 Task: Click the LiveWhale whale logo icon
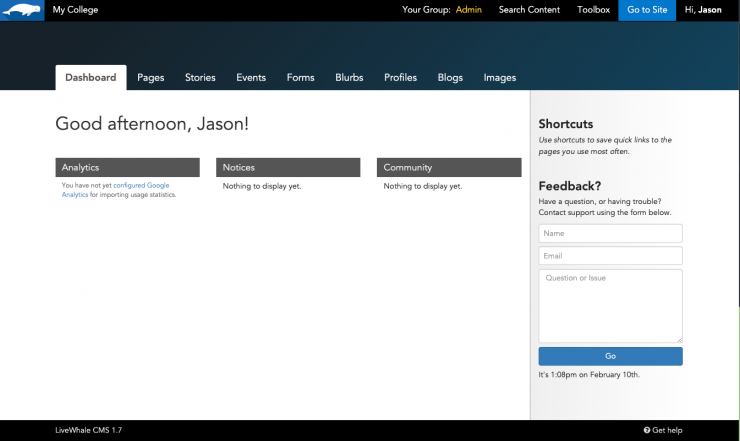pyautogui.click(x=22, y=10)
